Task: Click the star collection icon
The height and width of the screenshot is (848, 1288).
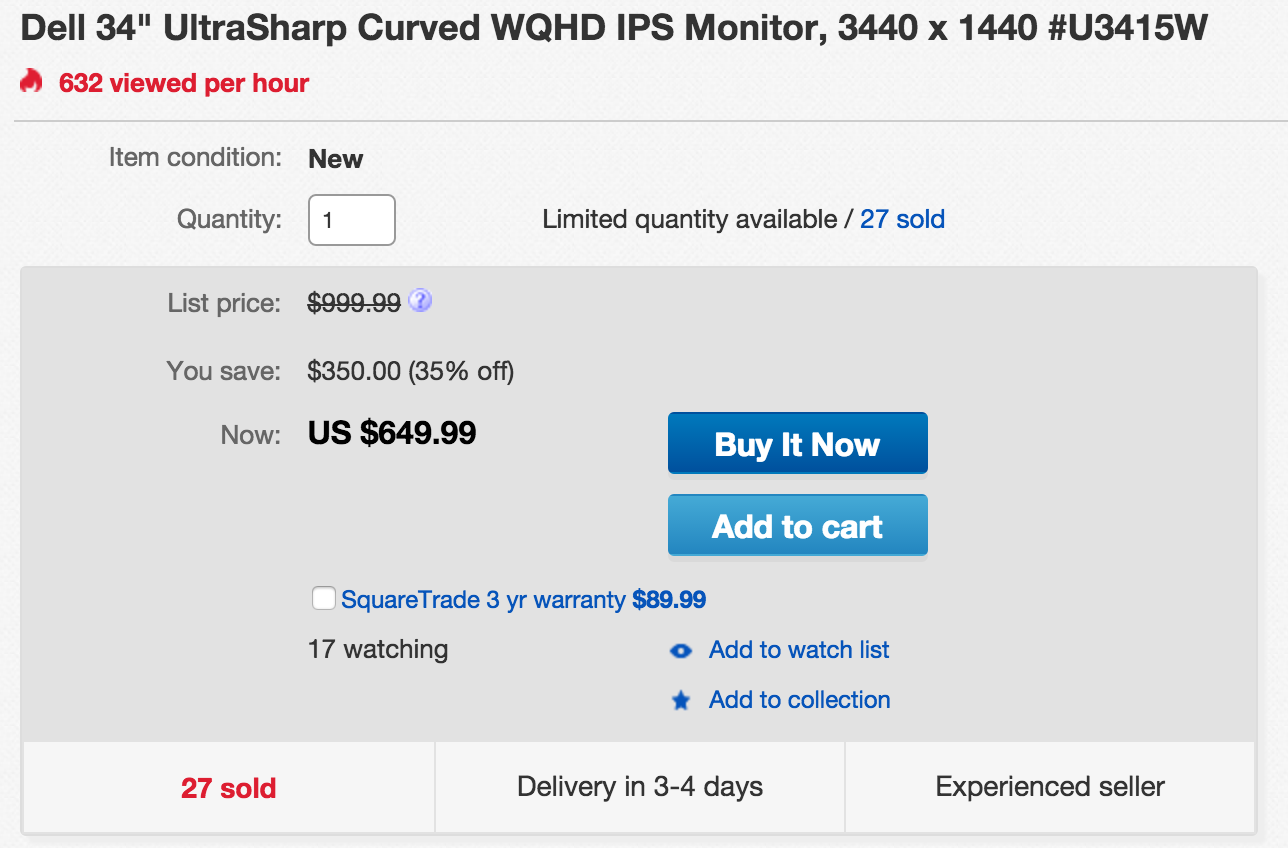Action: (x=681, y=700)
